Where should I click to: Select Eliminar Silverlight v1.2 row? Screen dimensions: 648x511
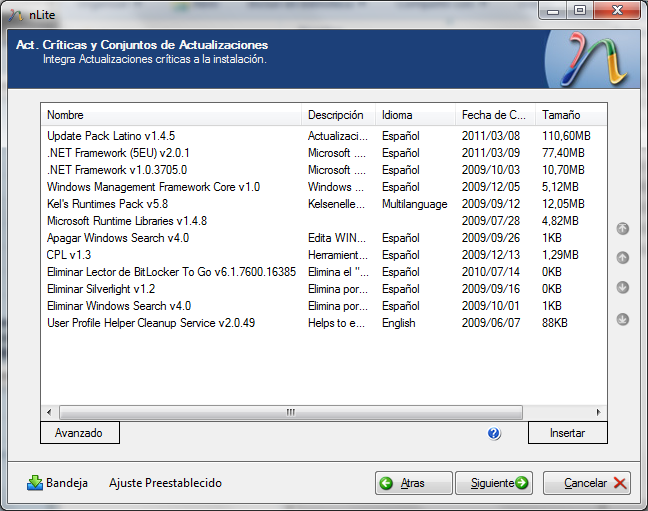pos(324,289)
